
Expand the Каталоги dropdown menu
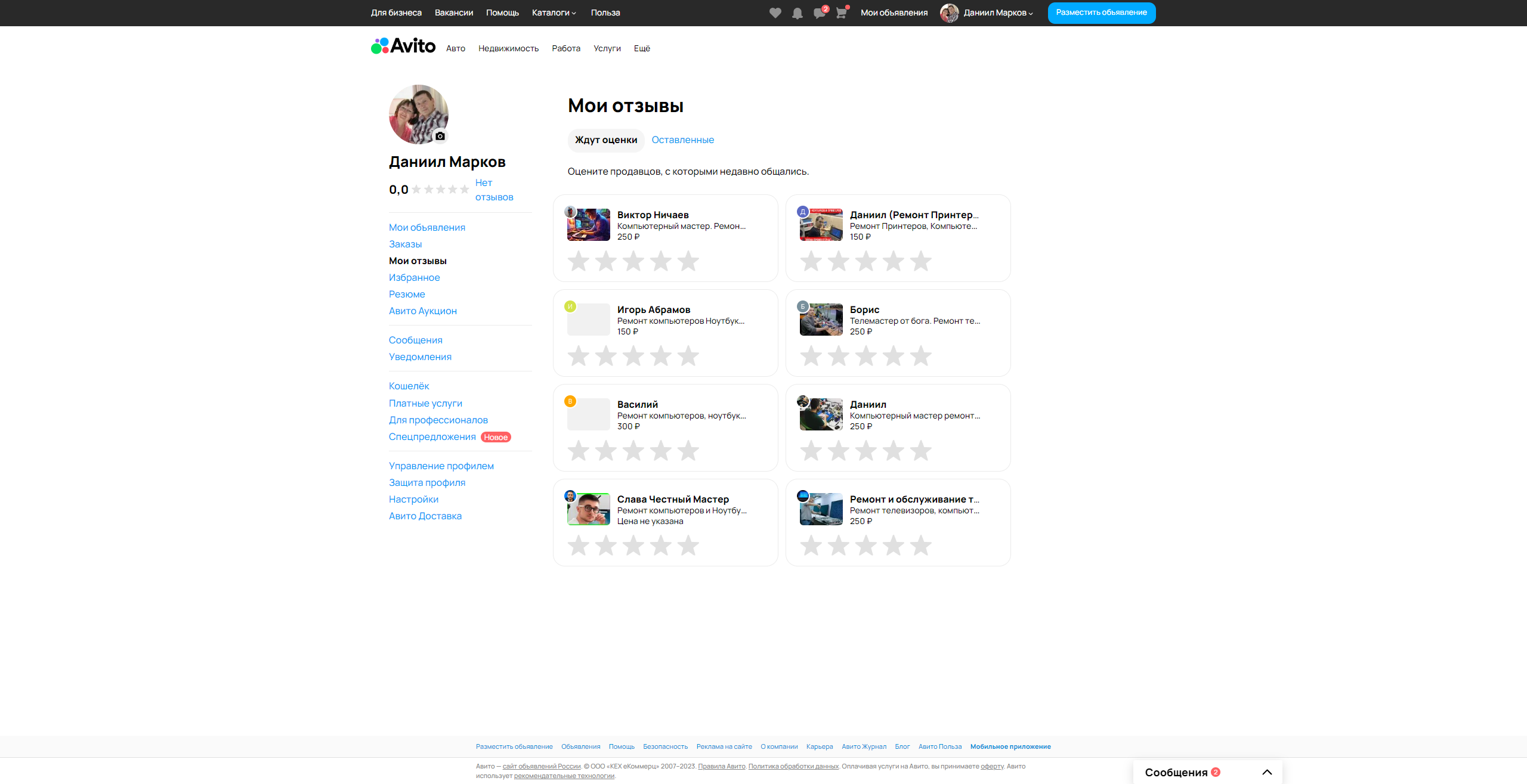[x=554, y=13]
